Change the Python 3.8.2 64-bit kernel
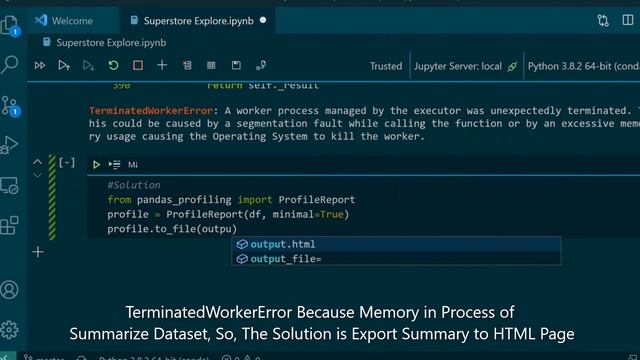 tap(583, 66)
